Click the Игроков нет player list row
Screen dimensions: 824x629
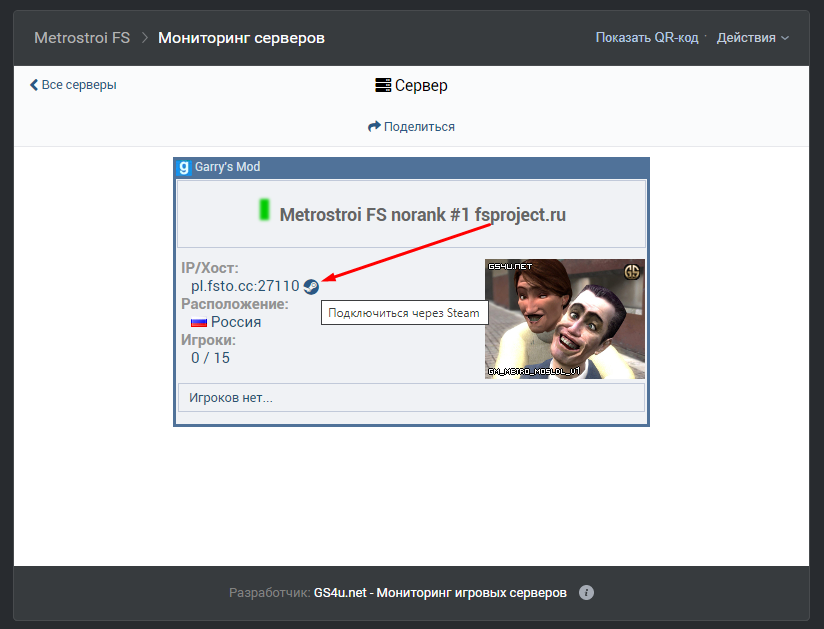411,398
